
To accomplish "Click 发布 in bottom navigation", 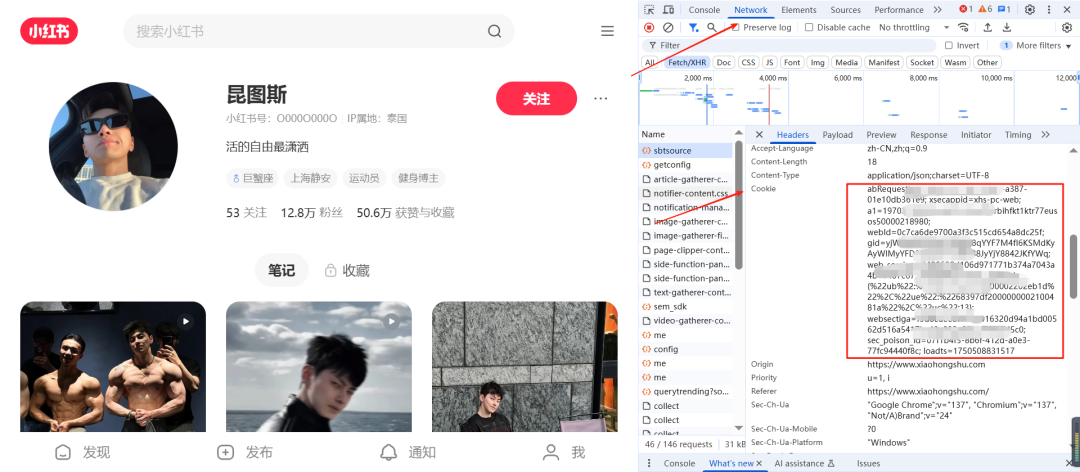I will 245,452.
